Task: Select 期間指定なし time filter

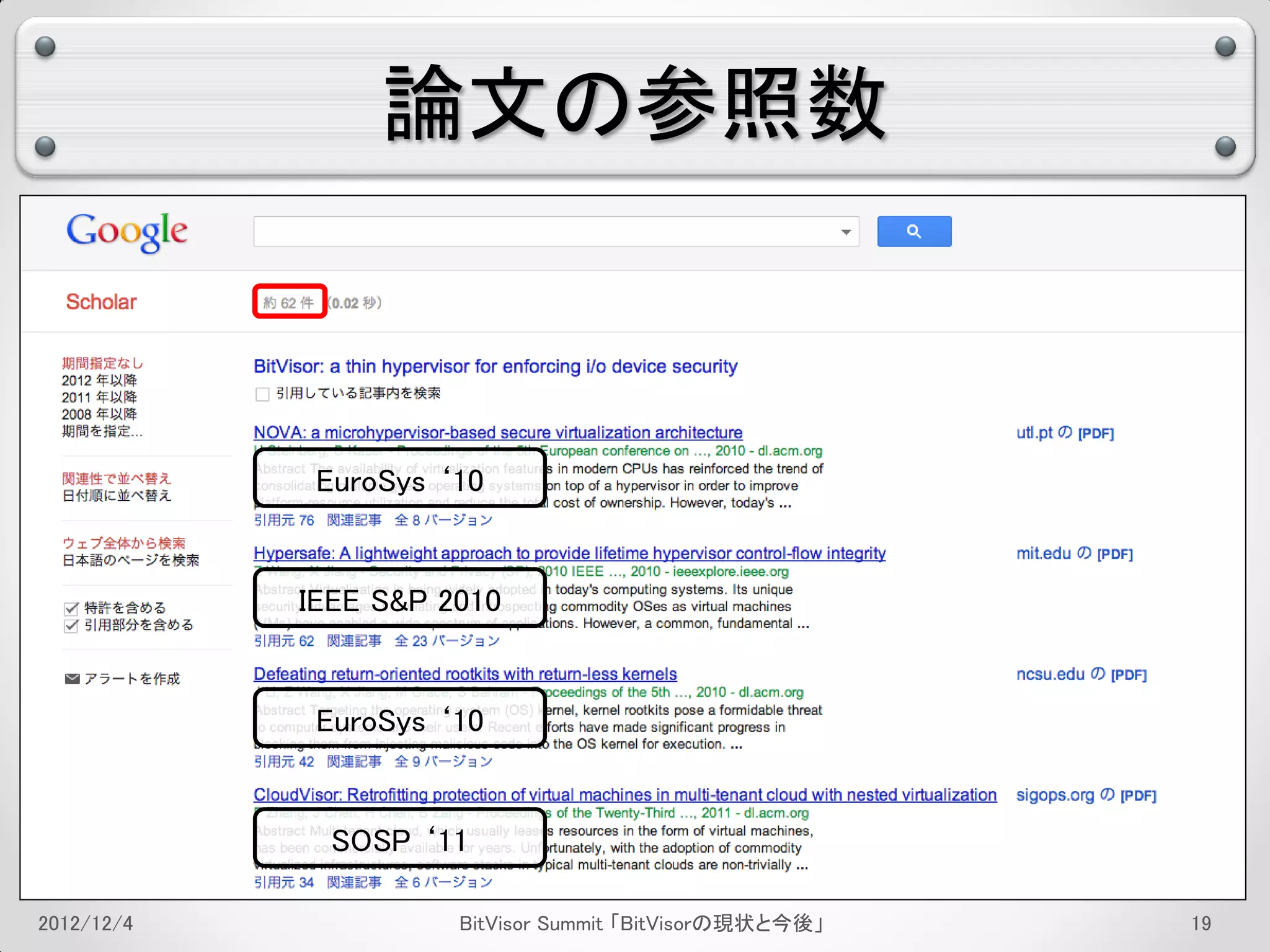Action: tap(102, 363)
